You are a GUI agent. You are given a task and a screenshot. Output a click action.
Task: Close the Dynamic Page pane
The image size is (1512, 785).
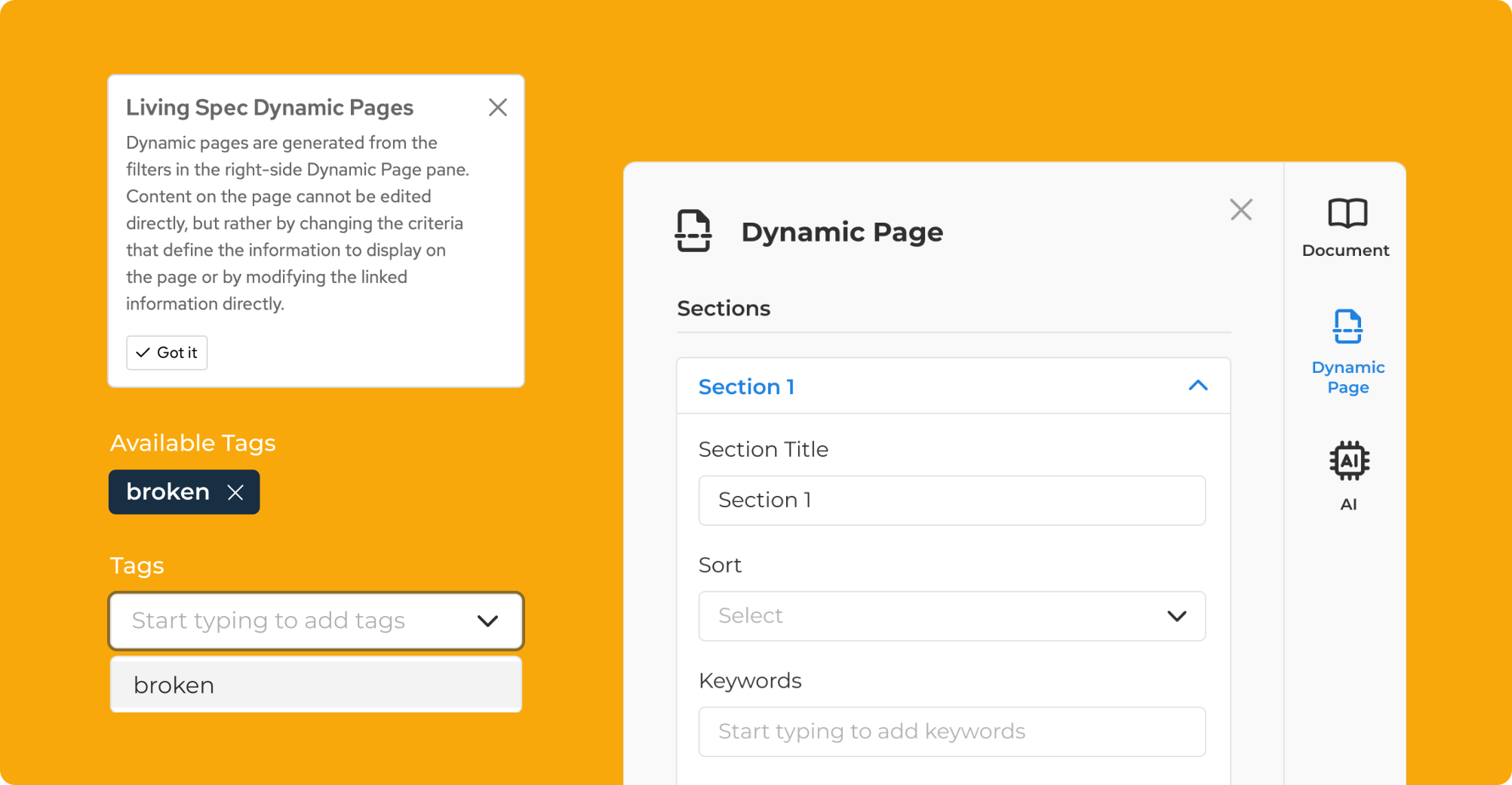point(1240,210)
